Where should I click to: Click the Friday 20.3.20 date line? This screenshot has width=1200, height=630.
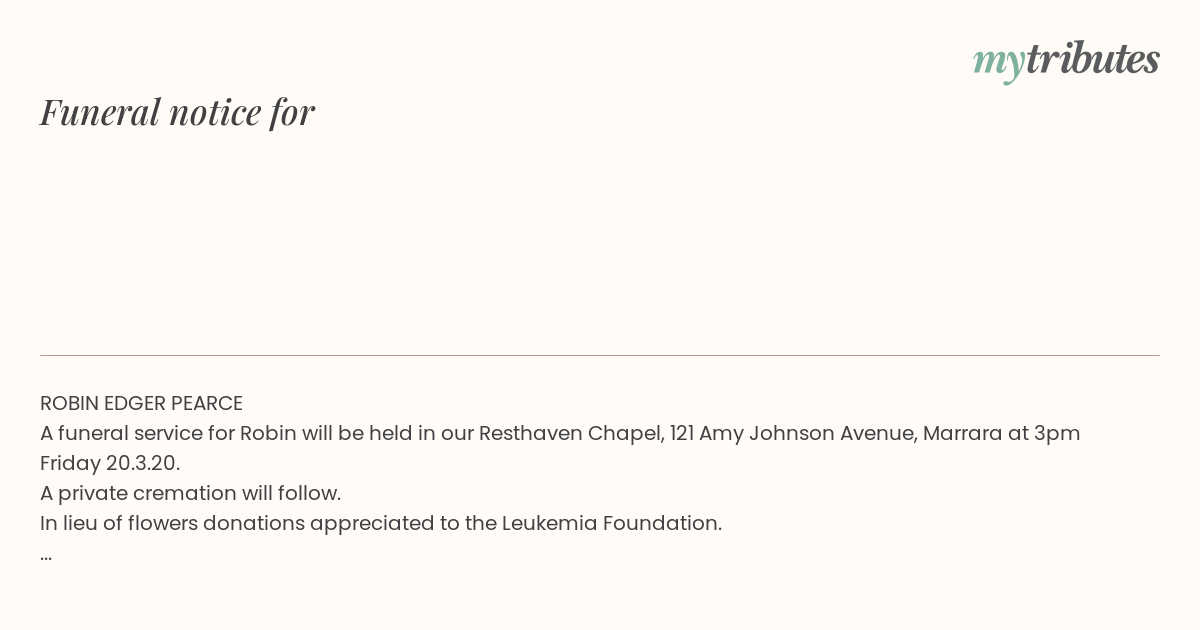click(110, 463)
